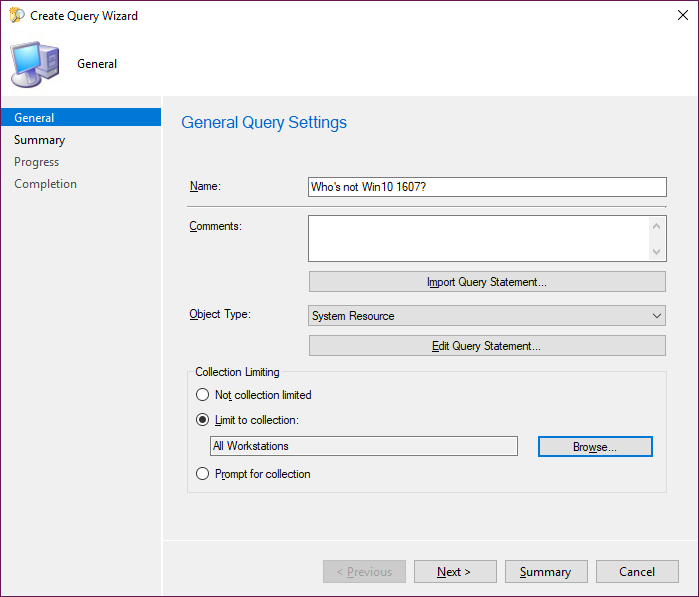Go to the Summary wizard step
Viewport: 699px width, 597px height.
click(x=40, y=140)
